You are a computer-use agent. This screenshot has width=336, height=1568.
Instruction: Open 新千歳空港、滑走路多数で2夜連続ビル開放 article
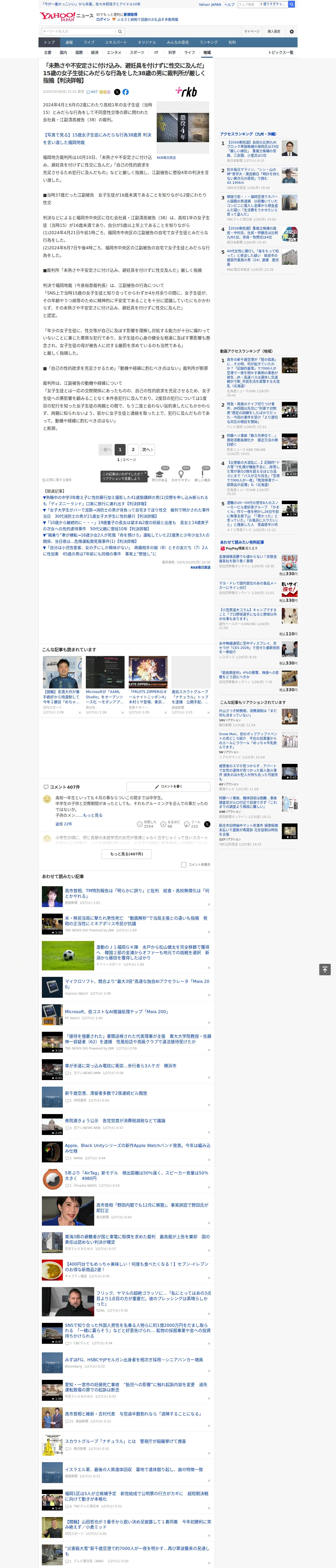click(106, 1093)
